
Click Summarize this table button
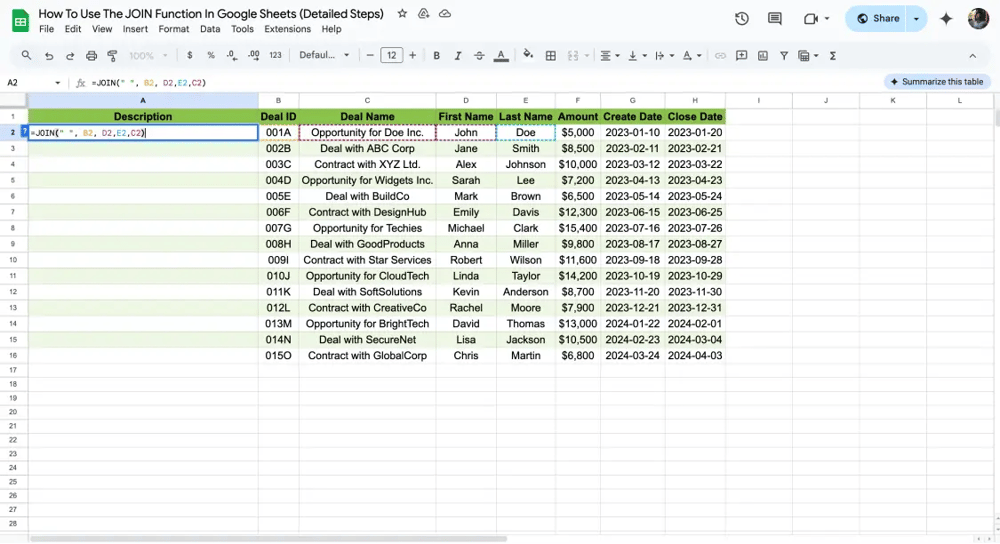click(x=937, y=82)
